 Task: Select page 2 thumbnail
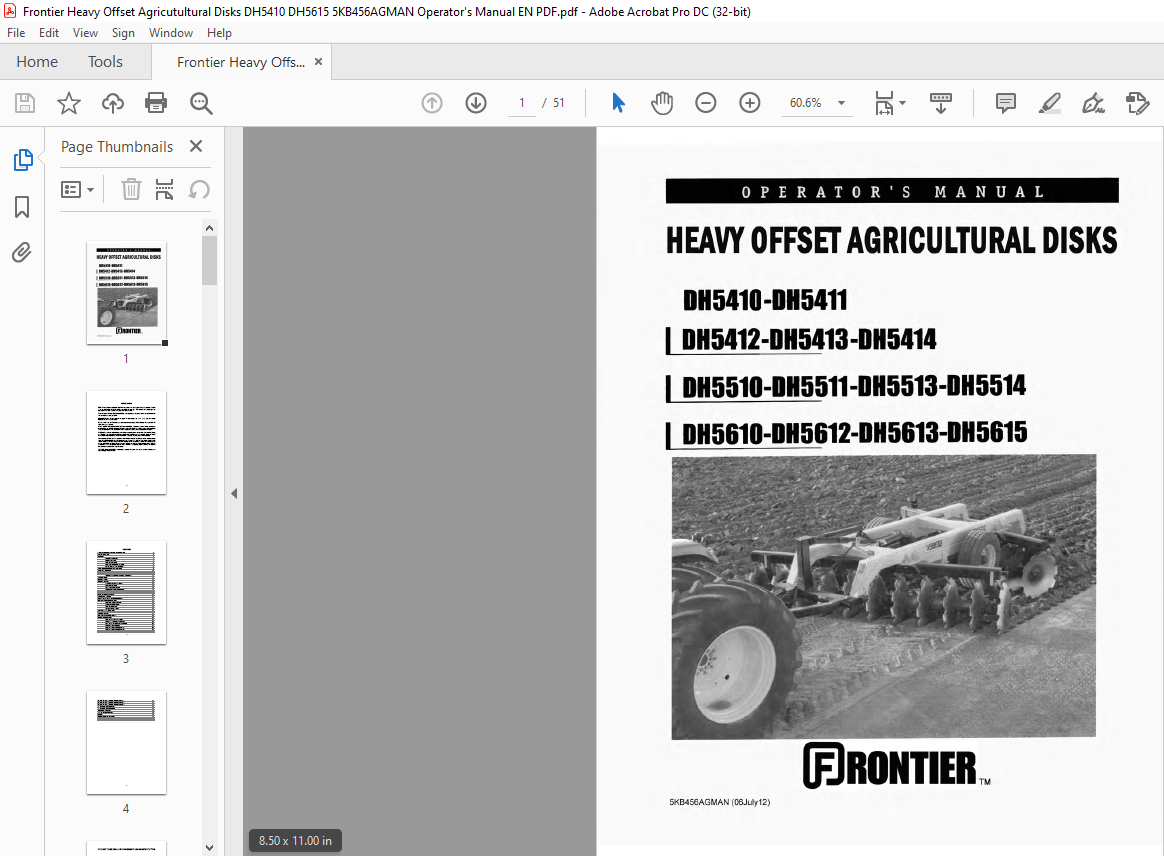[x=126, y=442]
